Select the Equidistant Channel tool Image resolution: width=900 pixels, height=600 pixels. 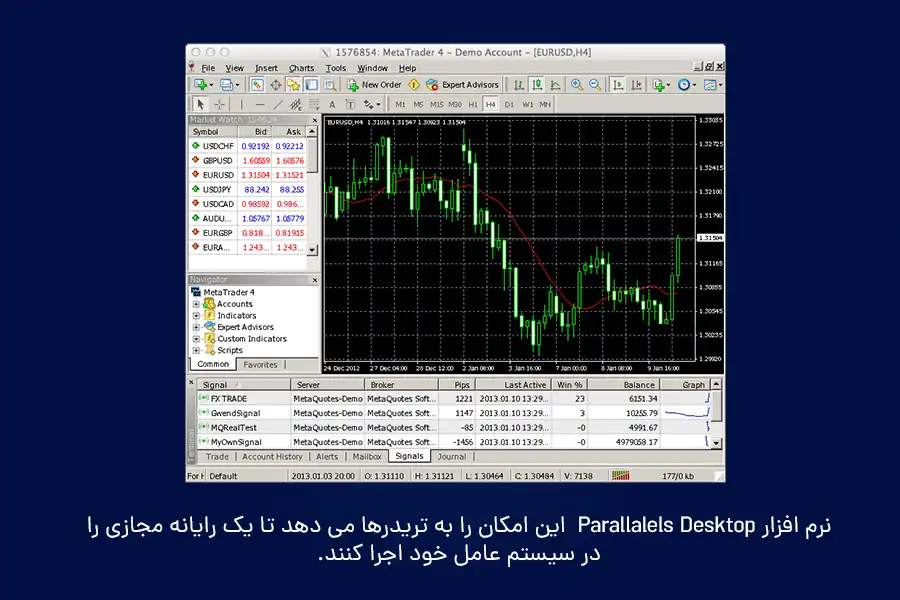pos(296,104)
